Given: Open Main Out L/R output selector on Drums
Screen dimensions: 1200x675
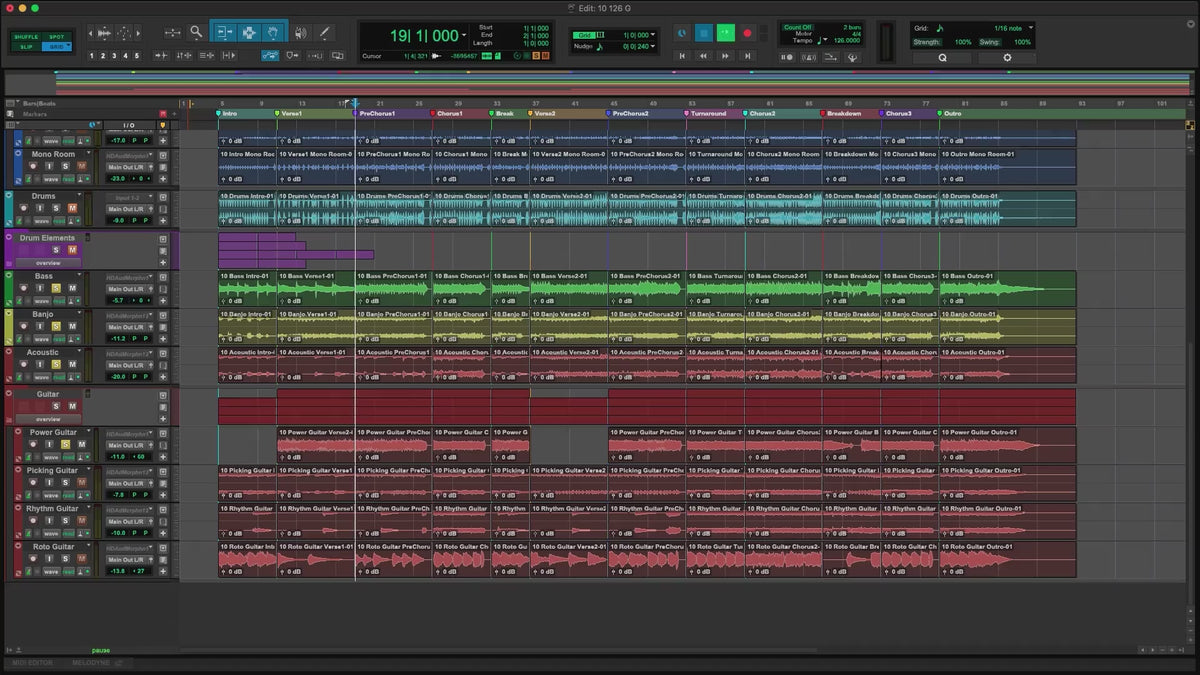Looking at the screenshot, I should coord(126,208).
